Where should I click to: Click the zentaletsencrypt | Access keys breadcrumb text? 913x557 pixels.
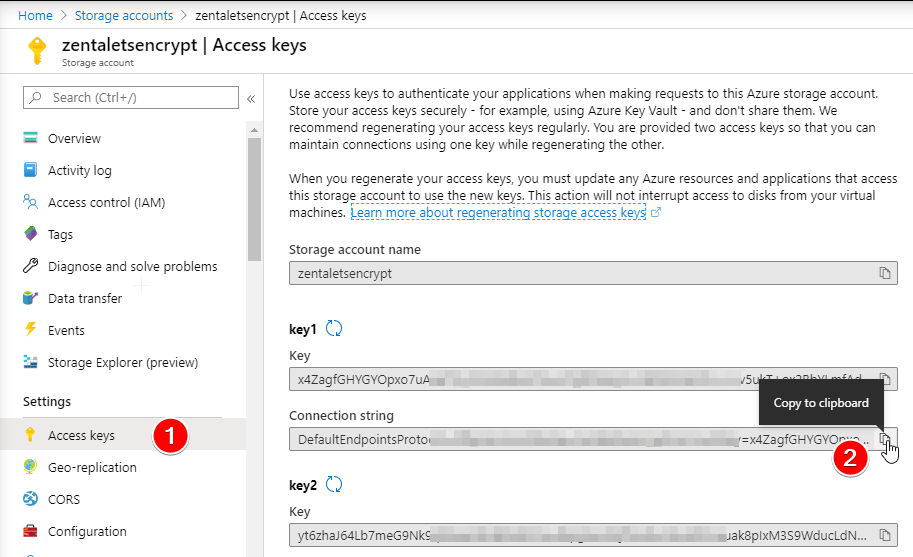click(281, 16)
